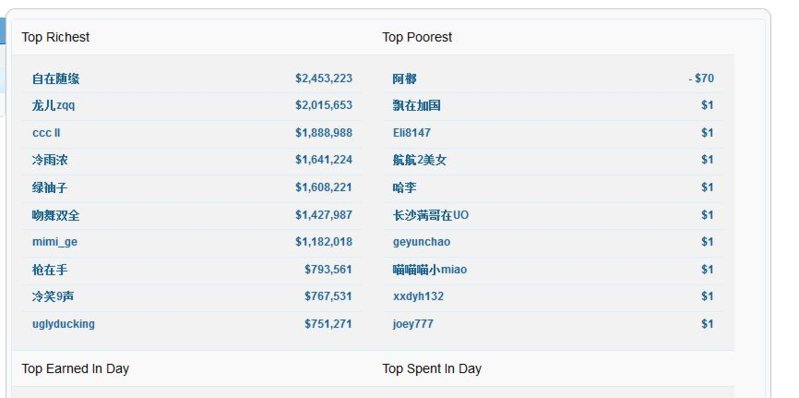Open user 喵喵喵小miao profile
The height and width of the screenshot is (398, 799).
[x=430, y=270]
